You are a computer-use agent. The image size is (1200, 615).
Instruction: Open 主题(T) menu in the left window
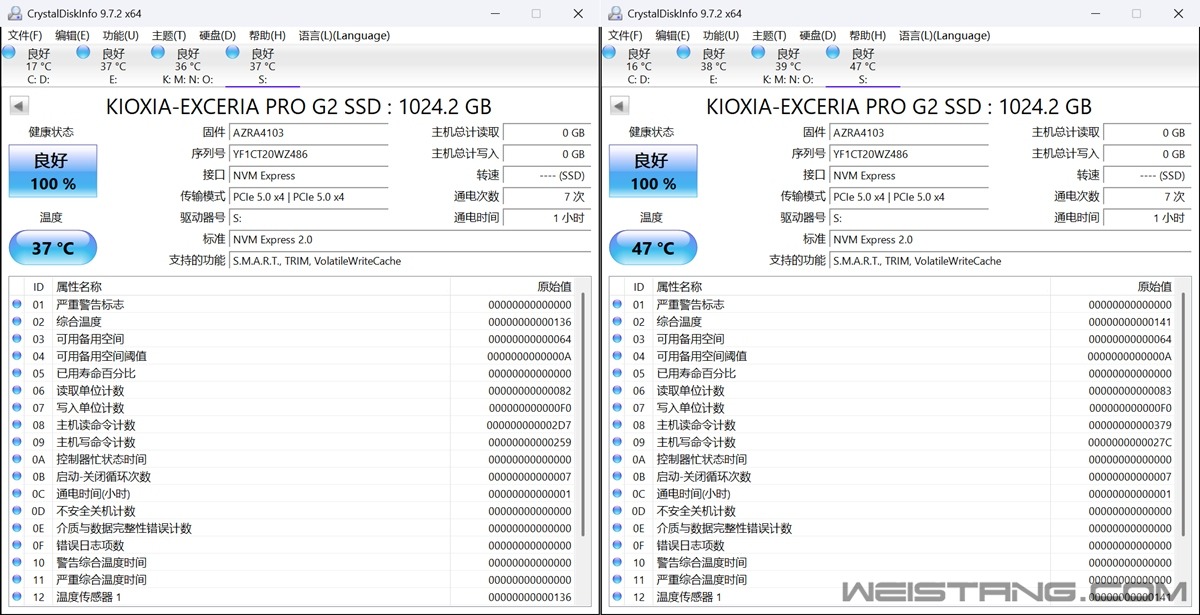[x=169, y=36]
